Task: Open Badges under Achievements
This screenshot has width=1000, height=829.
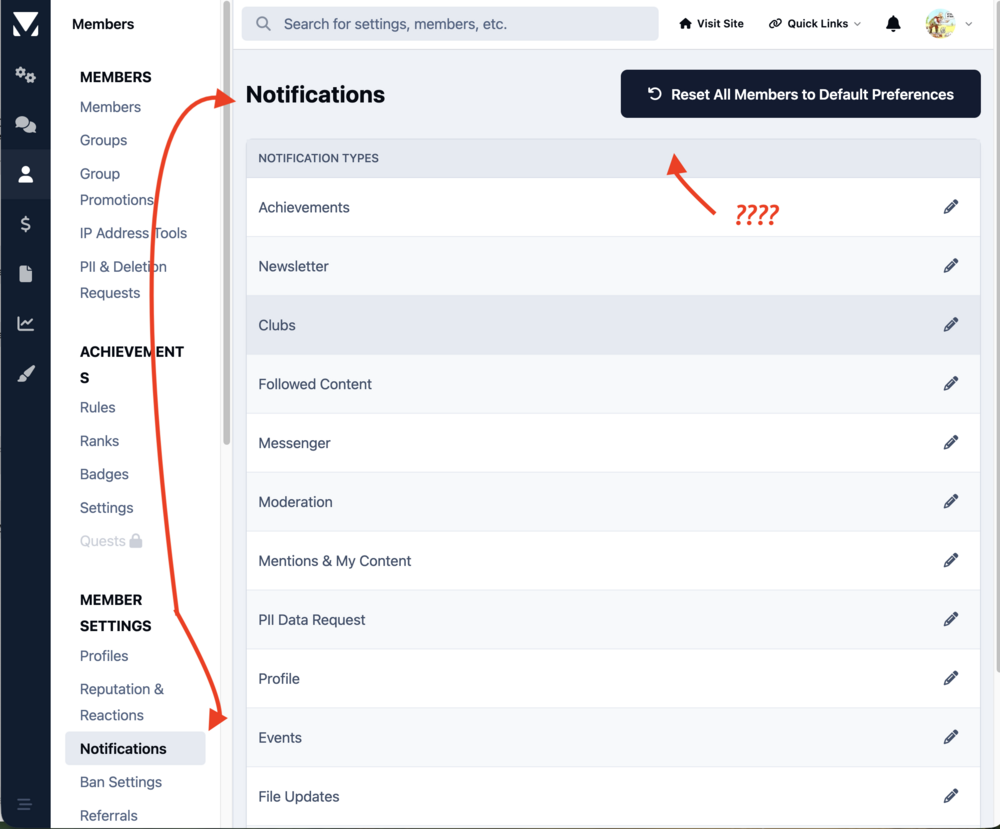Action: point(104,474)
